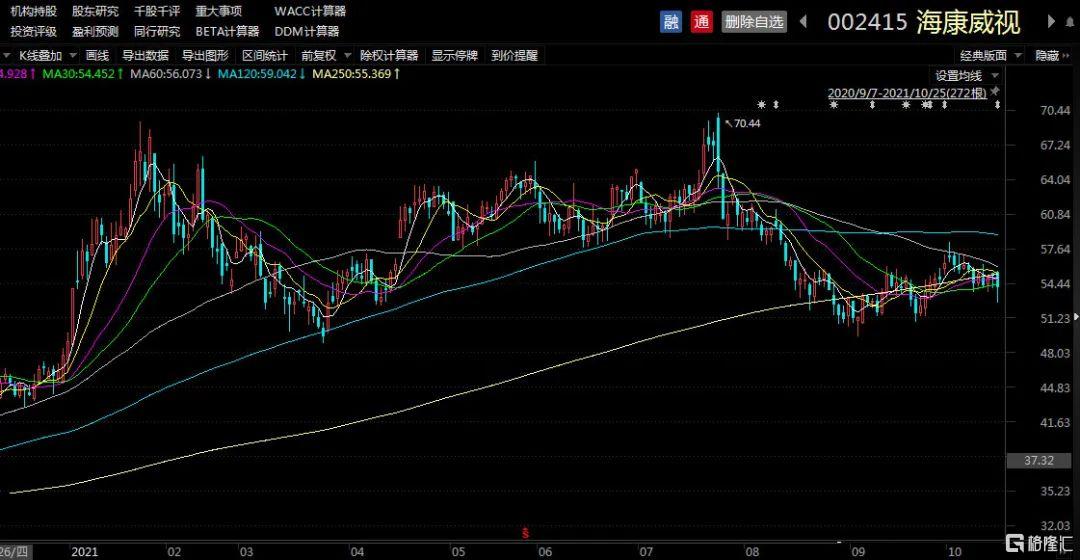This screenshot has height=560, width=1080.
Task: Click 导出图形 to export the chart
Action: [205, 56]
